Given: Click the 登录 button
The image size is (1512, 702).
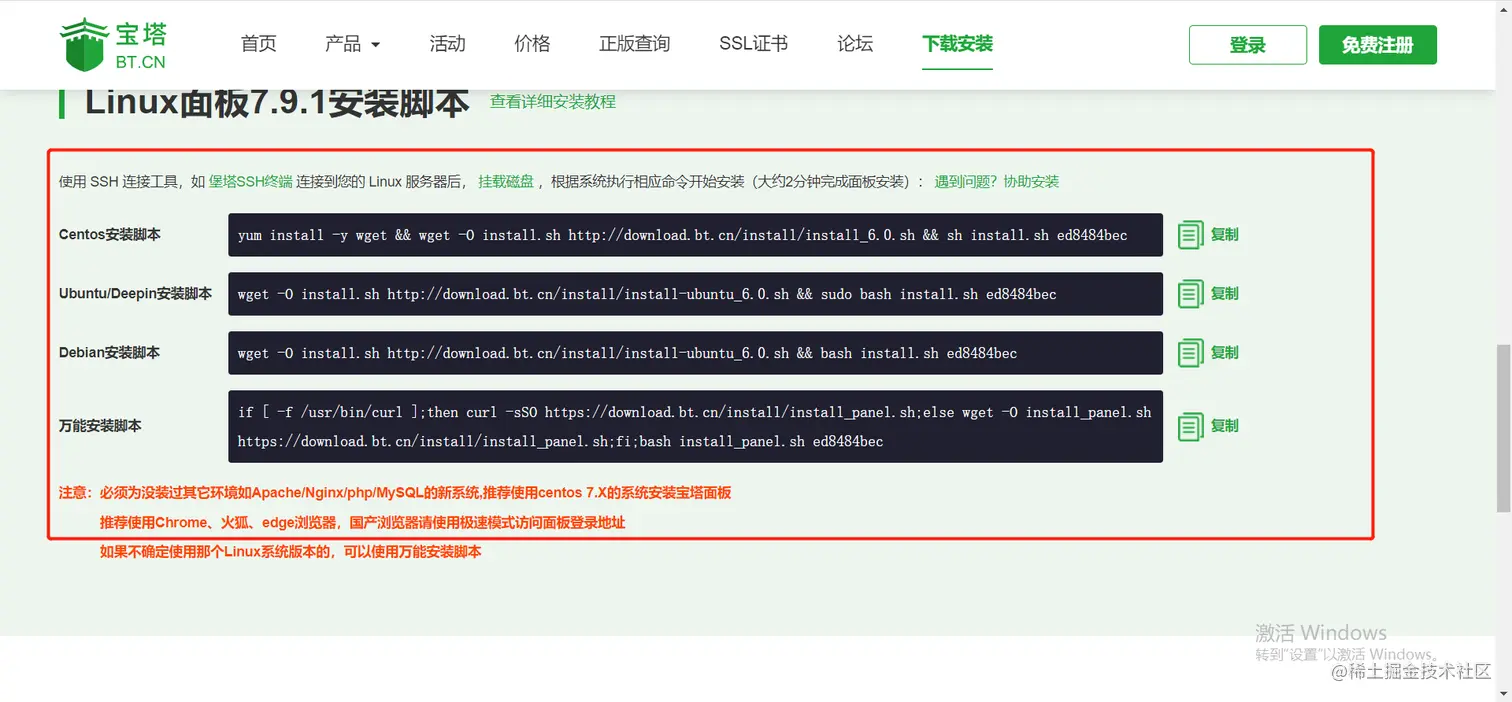Looking at the screenshot, I should pyautogui.click(x=1248, y=45).
